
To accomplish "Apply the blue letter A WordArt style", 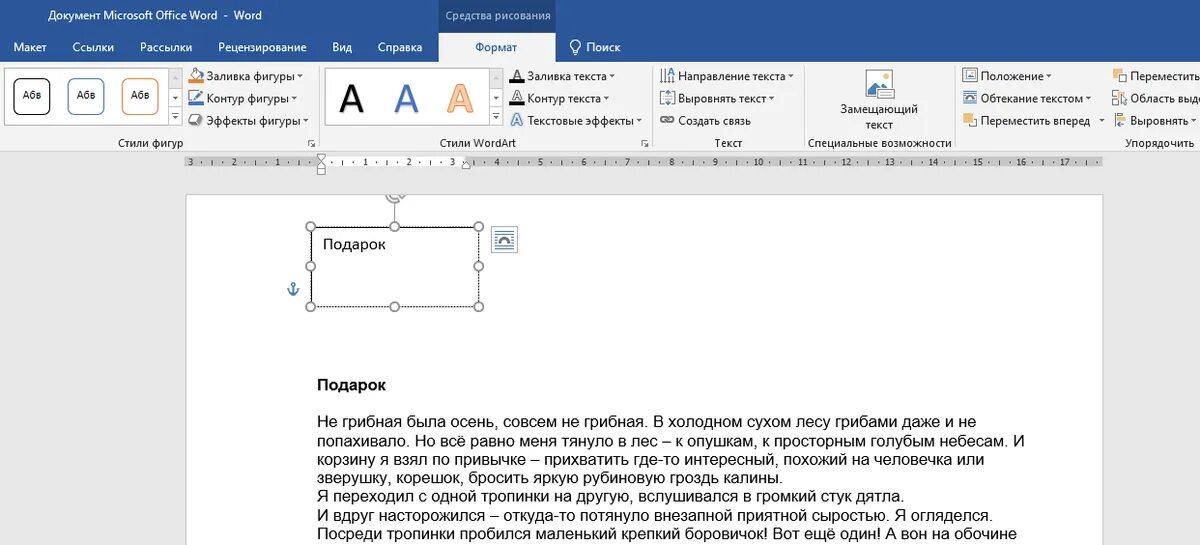I will [406, 98].
